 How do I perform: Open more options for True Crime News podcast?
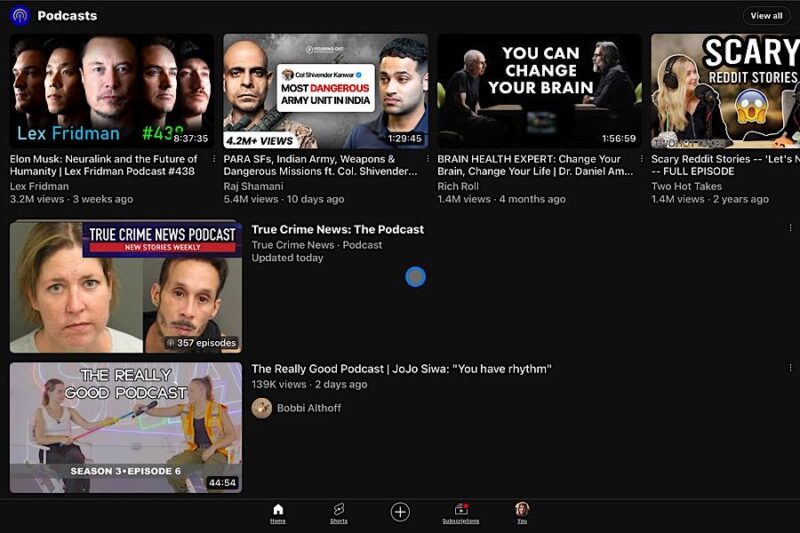790,228
